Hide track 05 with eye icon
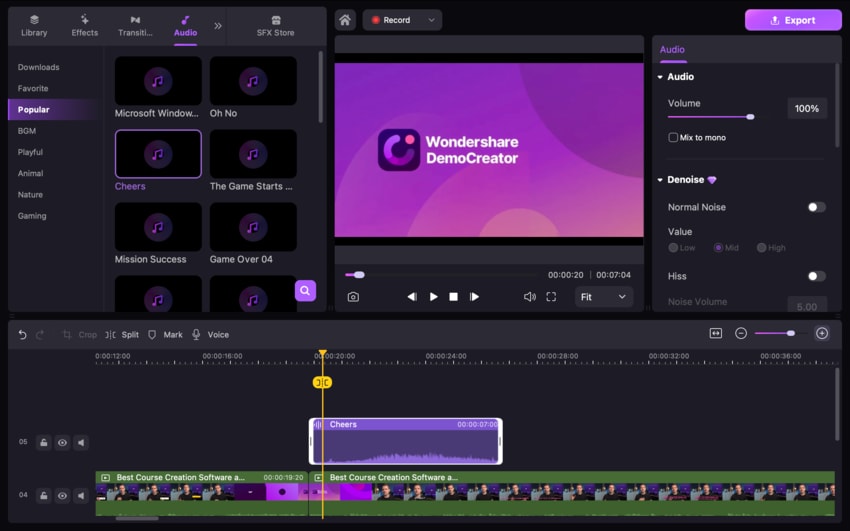850x531 pixels. pyautogui.click(x=62, y=443)
